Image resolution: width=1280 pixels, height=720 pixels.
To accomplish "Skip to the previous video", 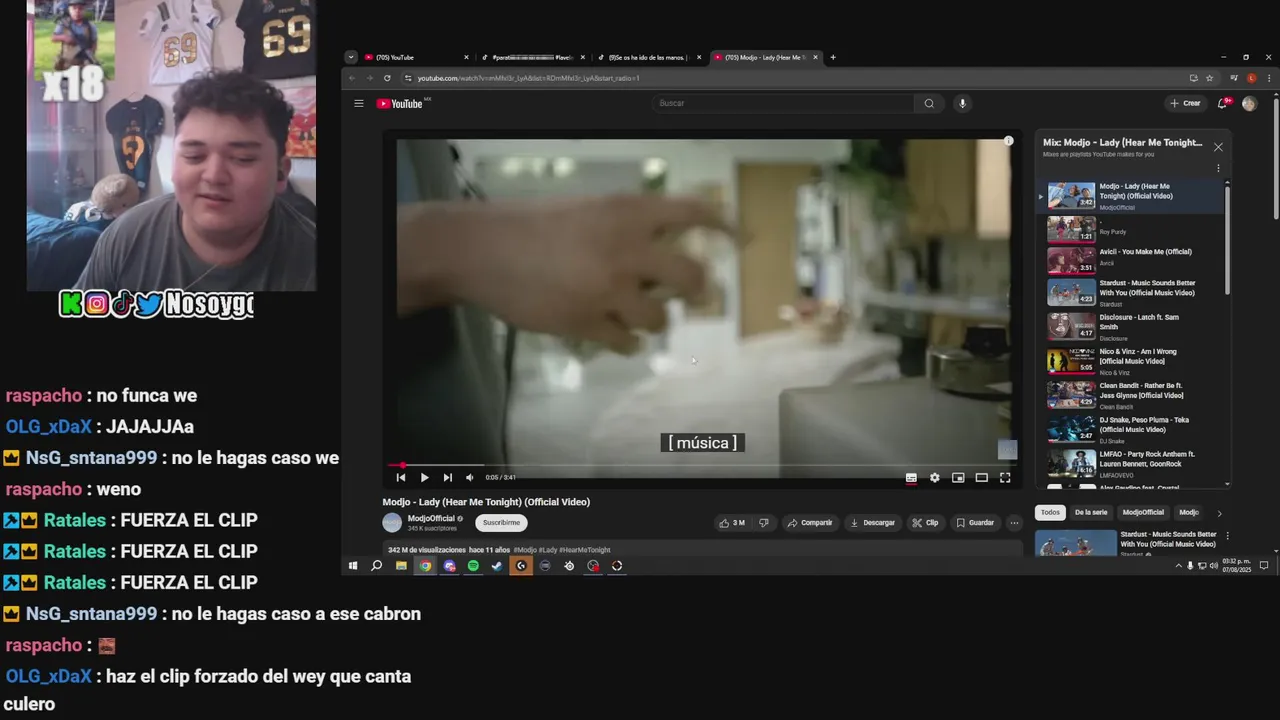I will click(401, 477).
